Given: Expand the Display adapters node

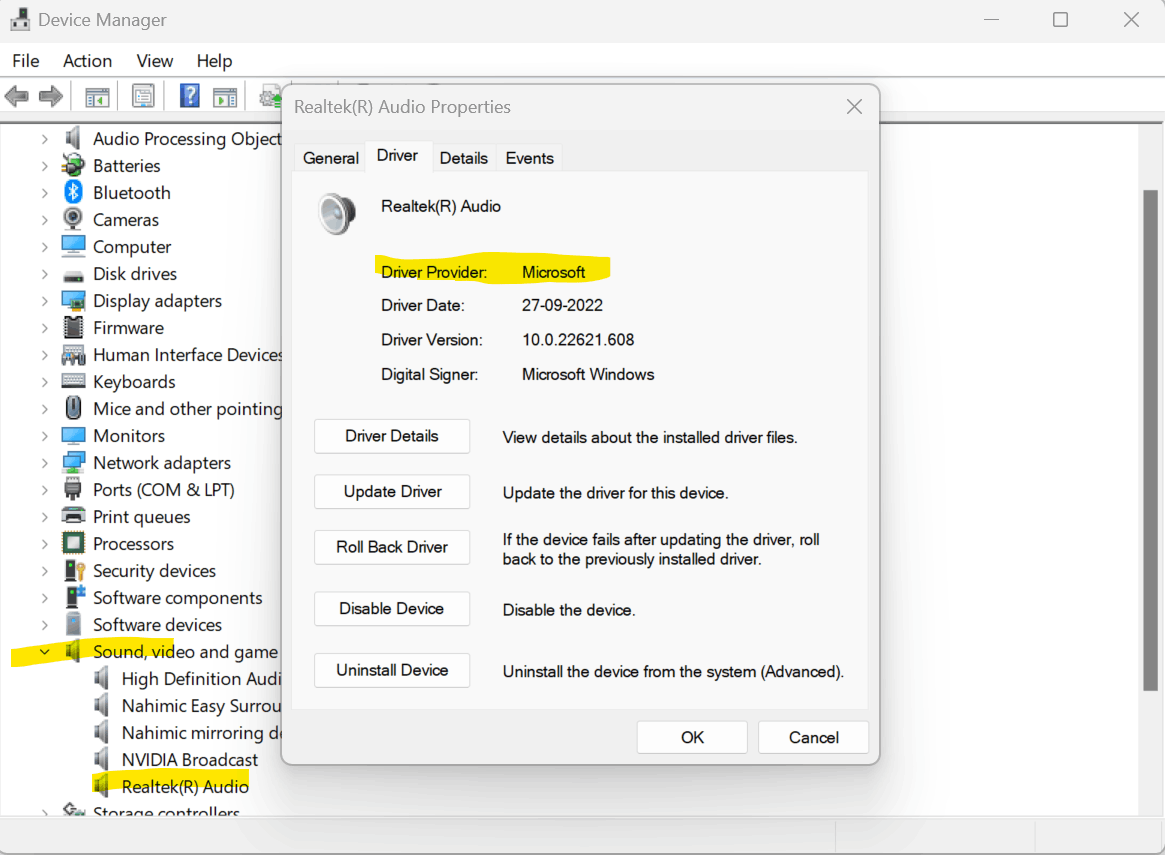Looking at the screenshot, I should coord(45,301).
